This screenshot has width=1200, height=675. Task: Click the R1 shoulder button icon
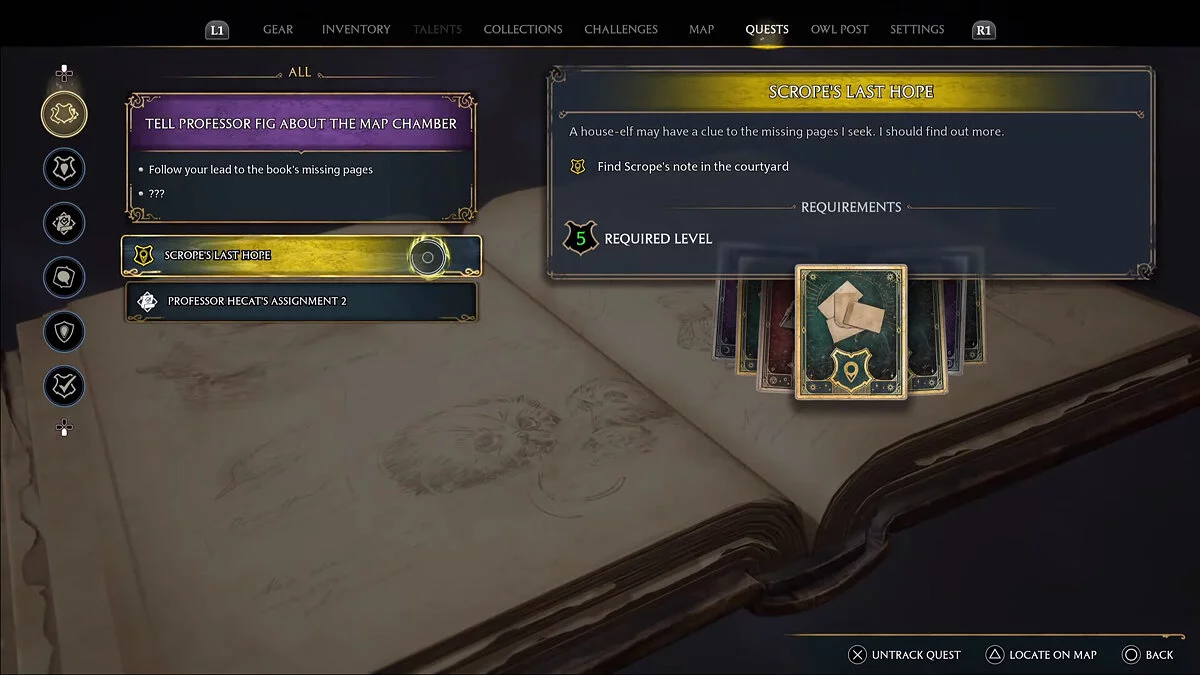click(984, 30)
